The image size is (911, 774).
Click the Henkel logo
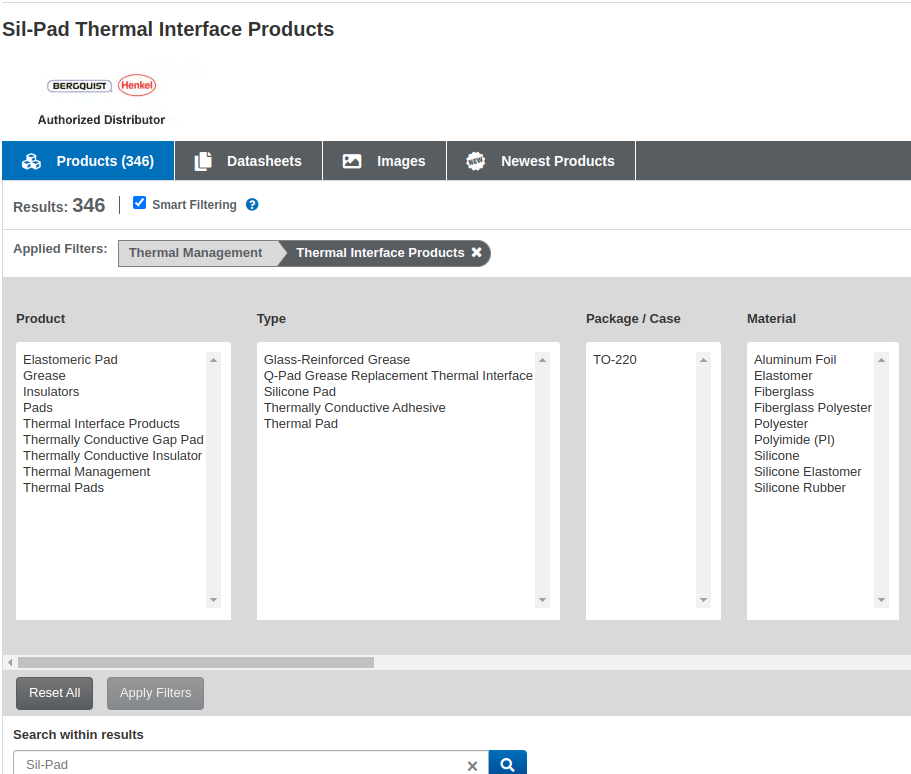137,85
